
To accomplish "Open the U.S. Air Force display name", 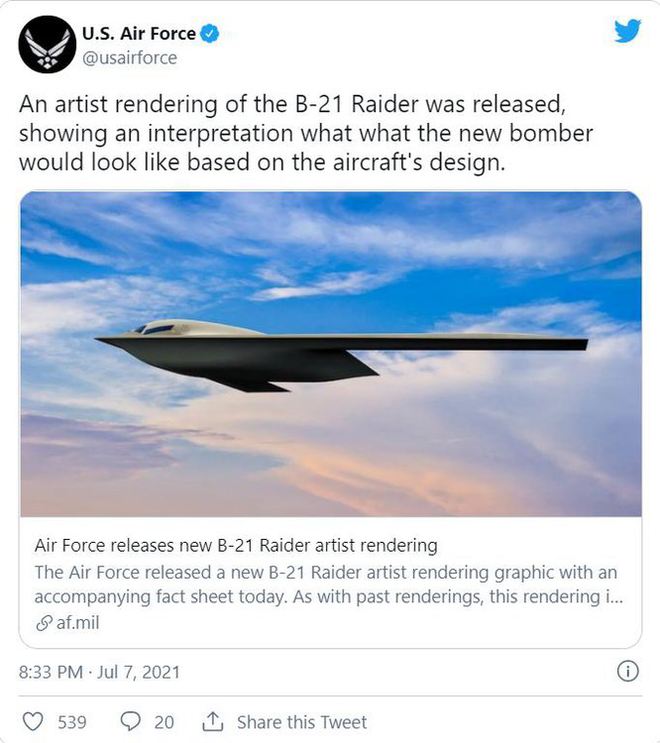I will tap(138, 34).
